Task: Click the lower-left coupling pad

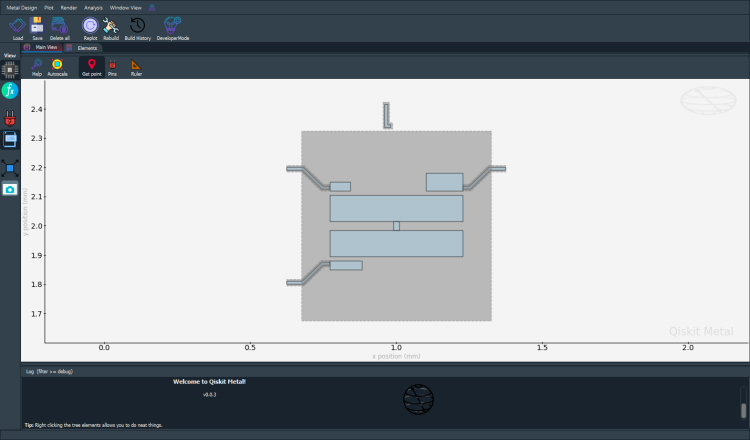Action: click(346, 265)
